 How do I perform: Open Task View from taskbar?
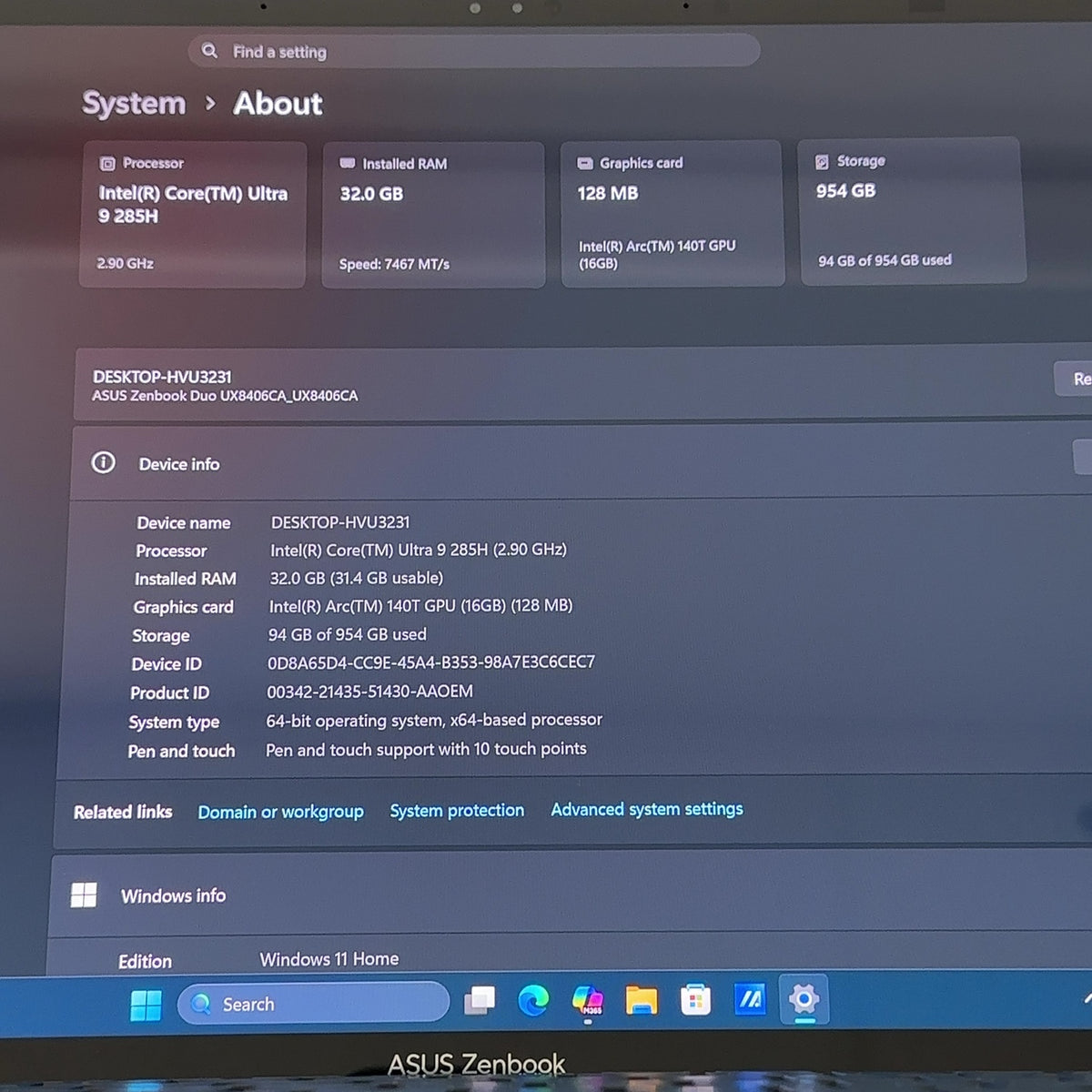[x=480, y=1001]
